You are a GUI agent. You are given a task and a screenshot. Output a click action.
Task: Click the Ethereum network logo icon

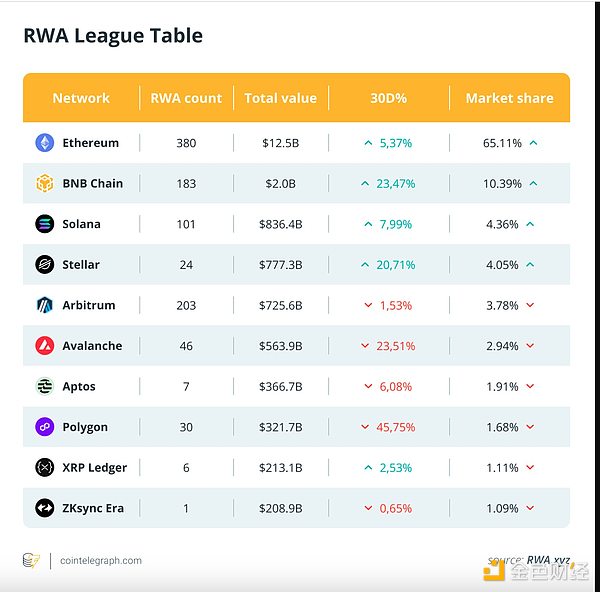(44, 143)
